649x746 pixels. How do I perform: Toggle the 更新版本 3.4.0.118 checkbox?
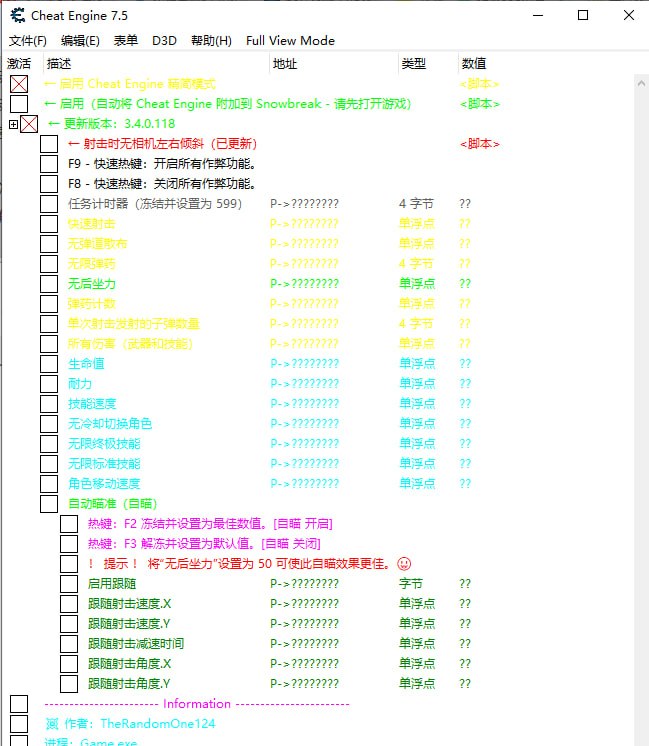pyautogui.click(x=29, y=124)
